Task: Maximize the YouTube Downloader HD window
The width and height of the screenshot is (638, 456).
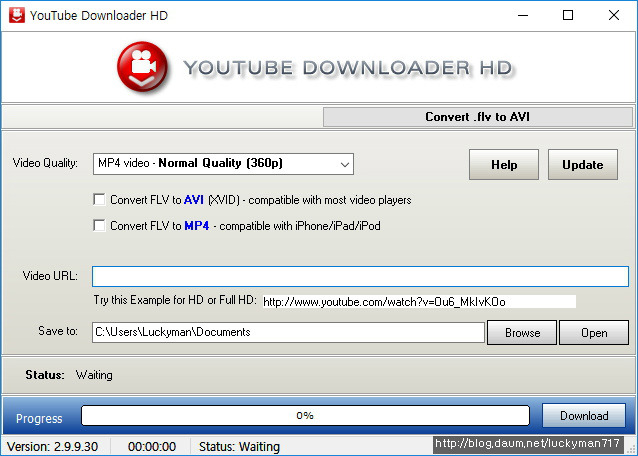Action: click(568, 15)
